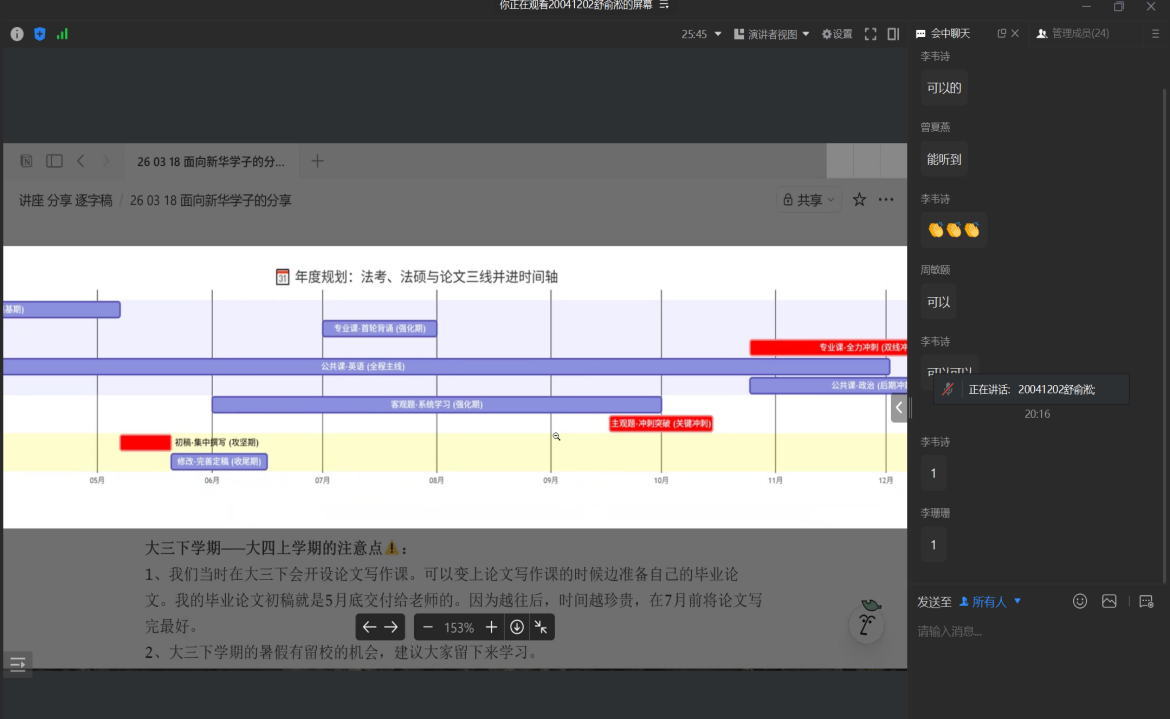Go to previous image with left arrow
1170x719 pixels.
[x=369, y=627]
